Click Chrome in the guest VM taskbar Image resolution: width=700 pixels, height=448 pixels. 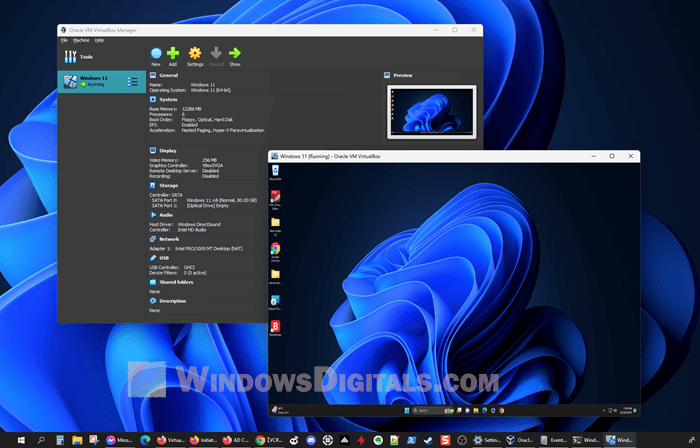tap(502, 411)
